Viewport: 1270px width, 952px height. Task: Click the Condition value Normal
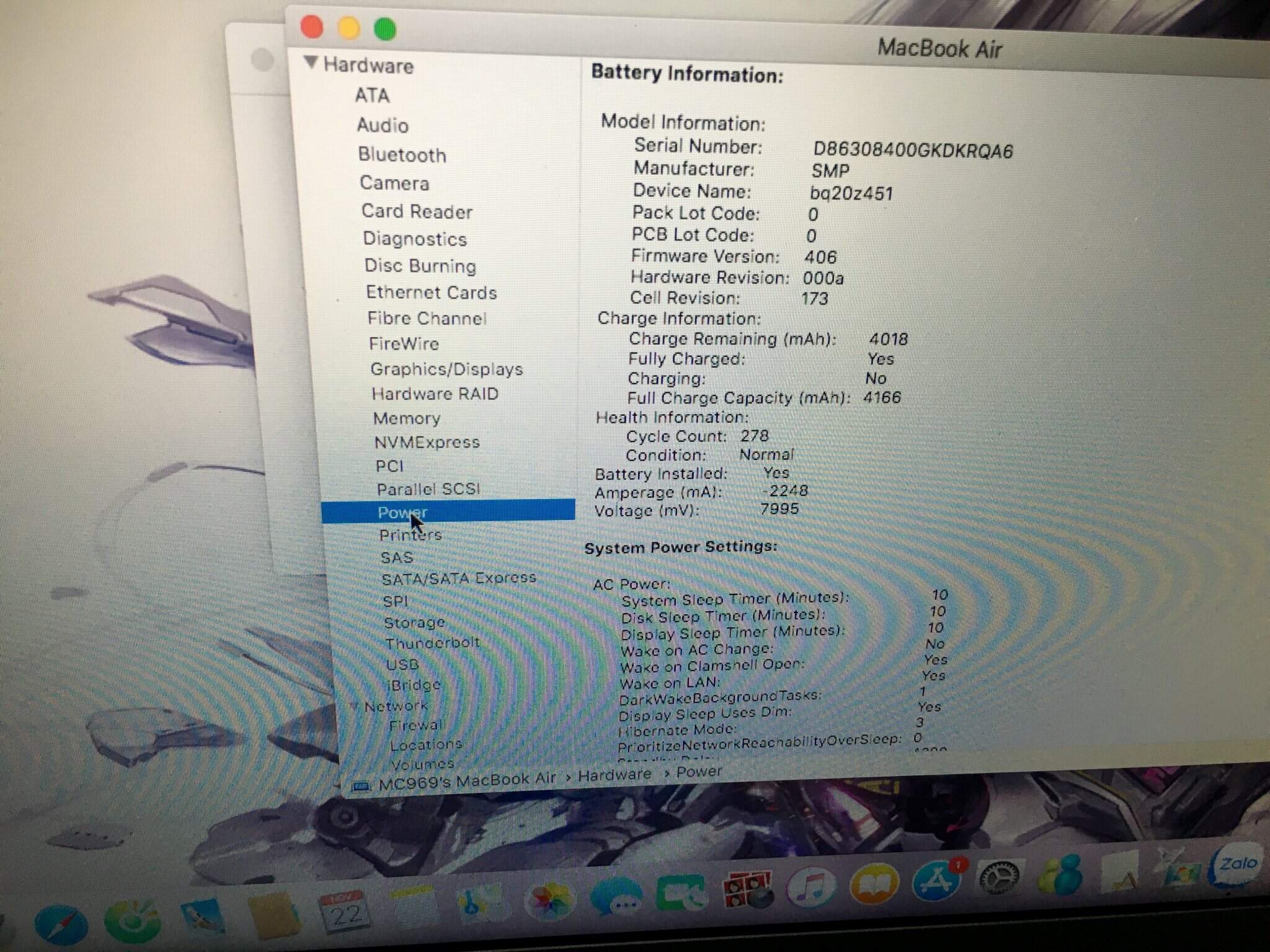coord(766,454)
